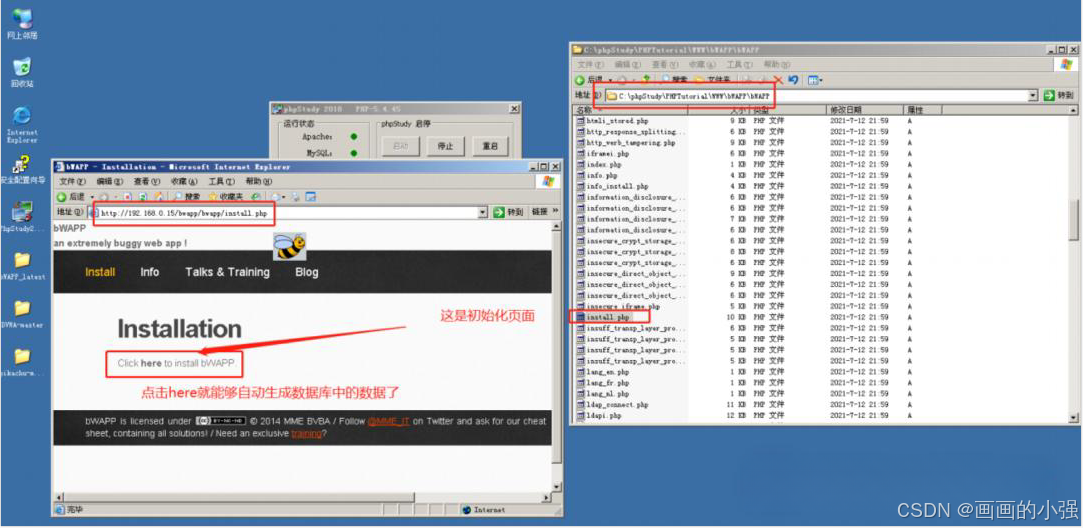The height and width of the screenshot is (528, 1083).
Task: Click the Internet Explorer horizontal scrollbar
Action: click(x=303, y=498)
